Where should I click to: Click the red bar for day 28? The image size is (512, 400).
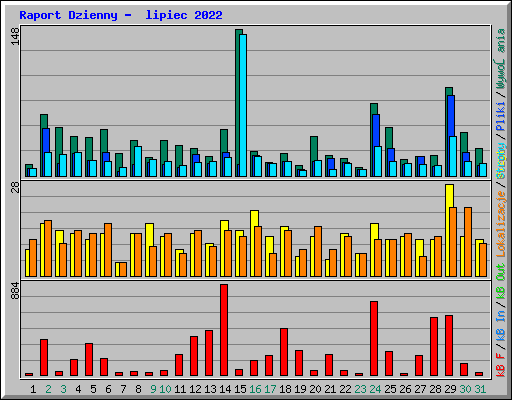[434, 347]
